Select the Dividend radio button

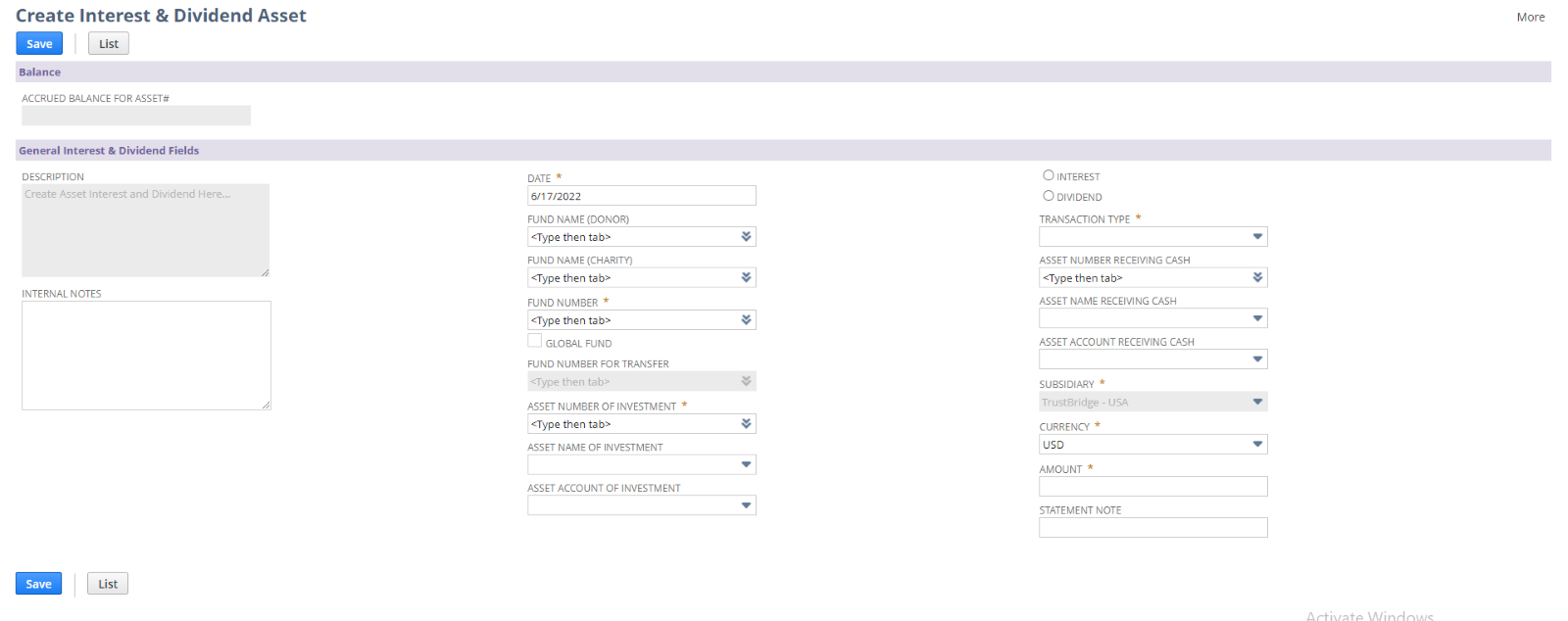[x=1049, y=196]
